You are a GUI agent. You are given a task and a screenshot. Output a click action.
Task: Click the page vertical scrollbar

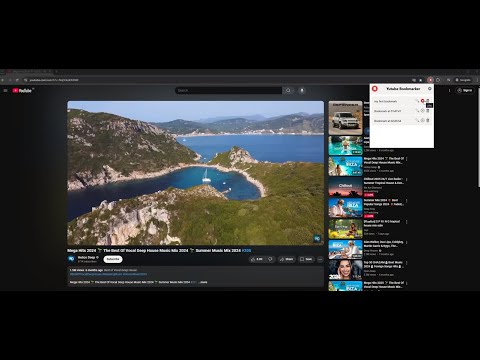478,137
